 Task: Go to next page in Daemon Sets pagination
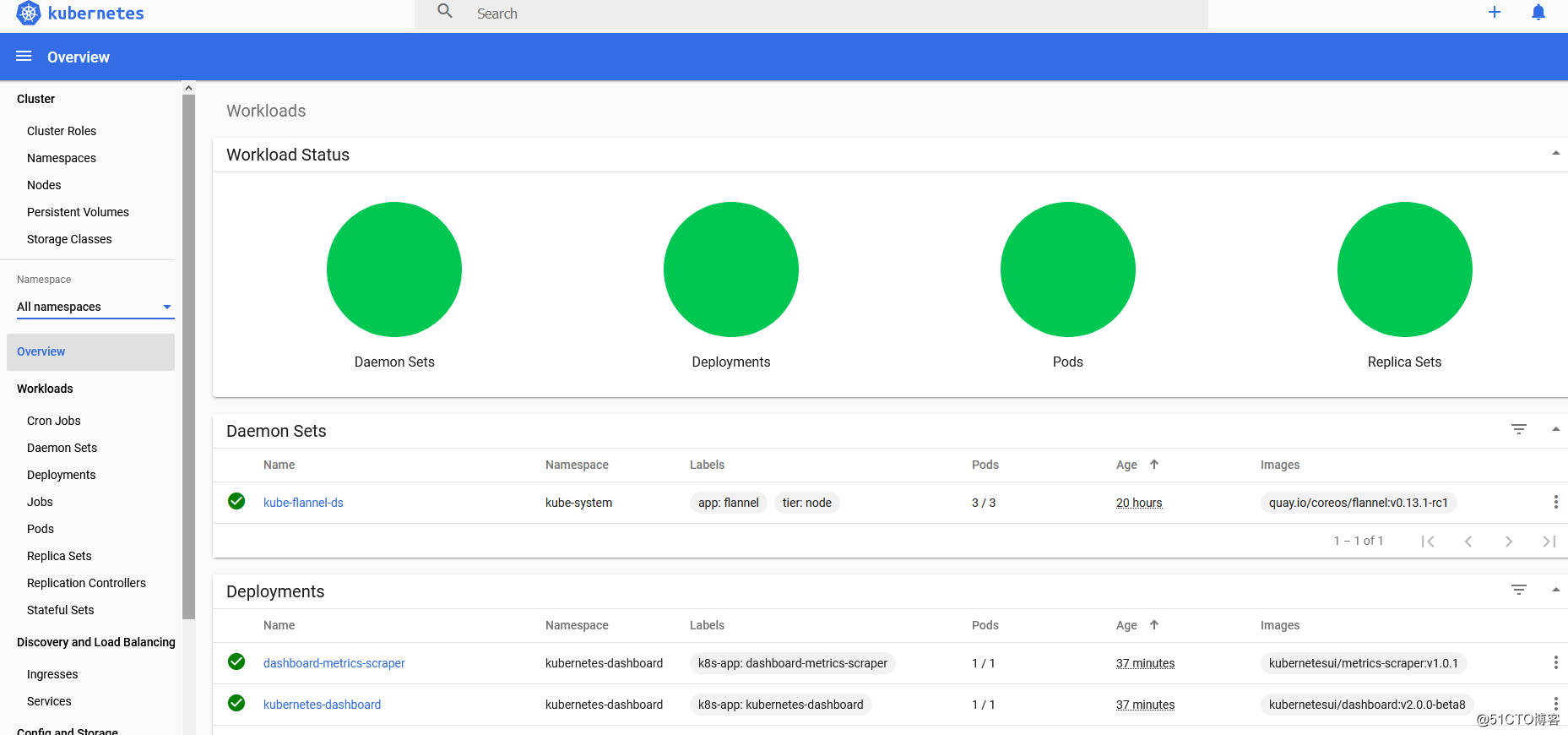tap(1509, 542)
